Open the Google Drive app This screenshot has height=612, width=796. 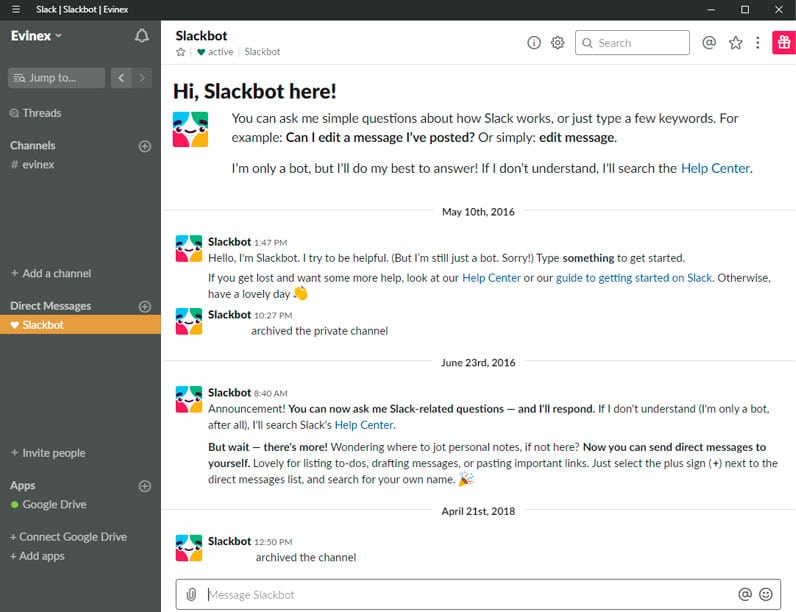click(48, 504)
